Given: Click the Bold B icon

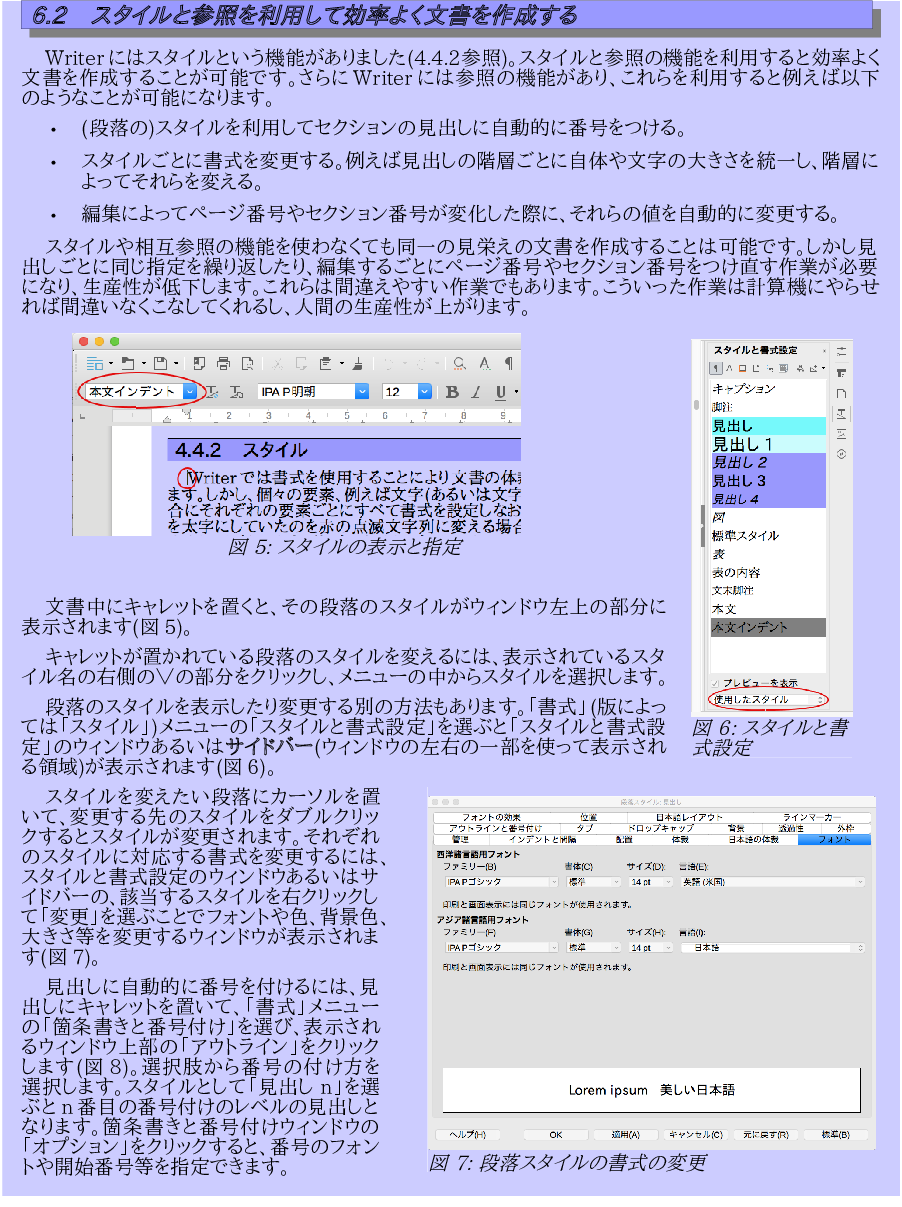Looking at the screenshot, I should 451,392.
